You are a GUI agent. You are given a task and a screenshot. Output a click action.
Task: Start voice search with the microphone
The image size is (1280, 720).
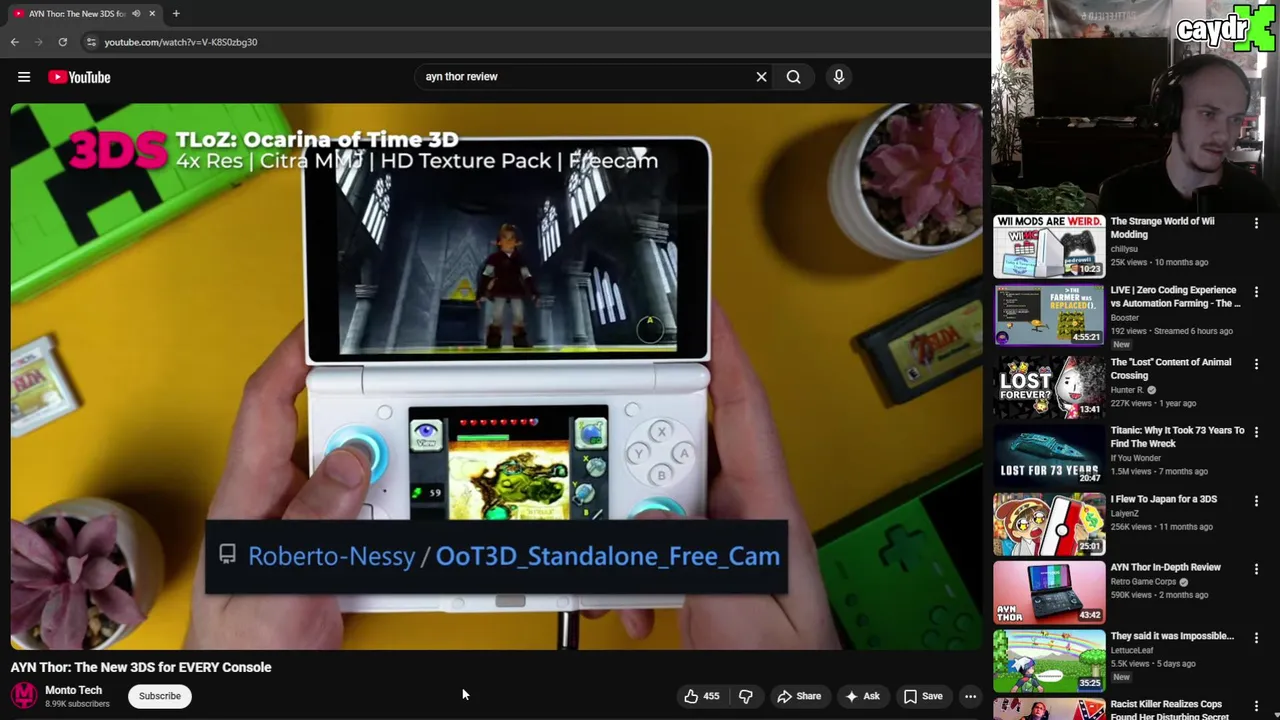(x=838, y=76)
